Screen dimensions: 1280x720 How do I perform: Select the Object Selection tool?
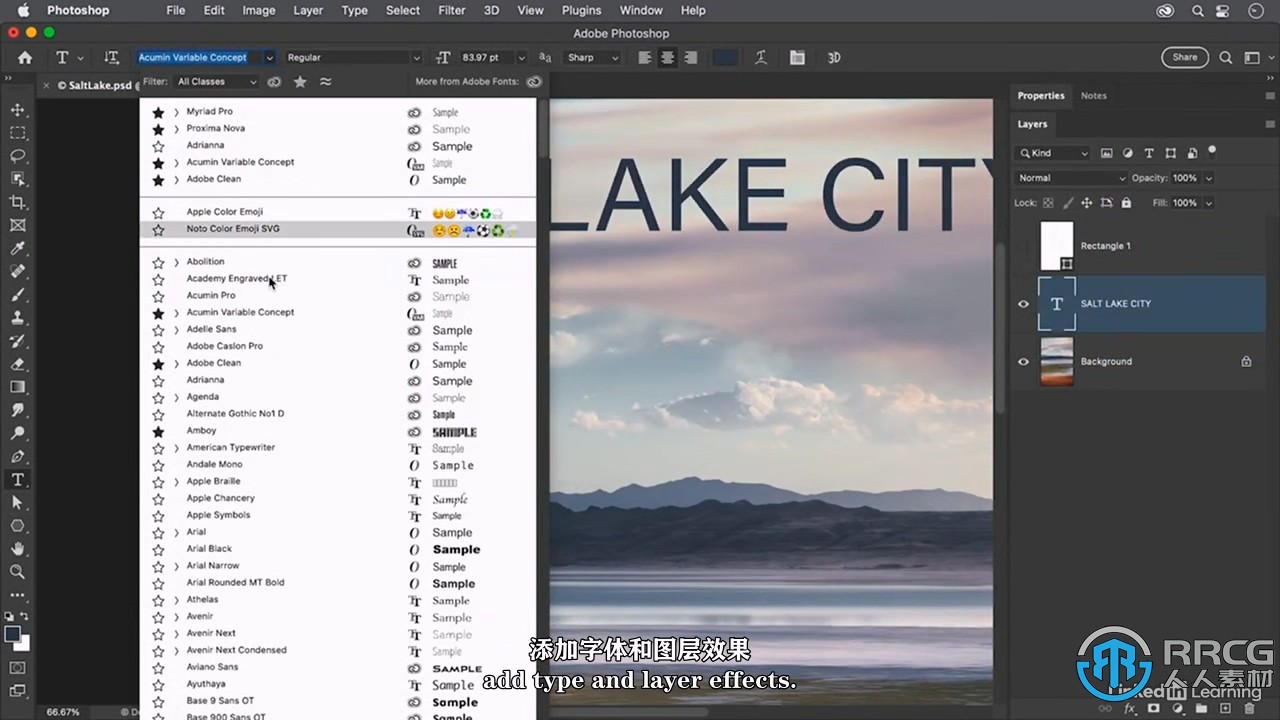point(17,179)
